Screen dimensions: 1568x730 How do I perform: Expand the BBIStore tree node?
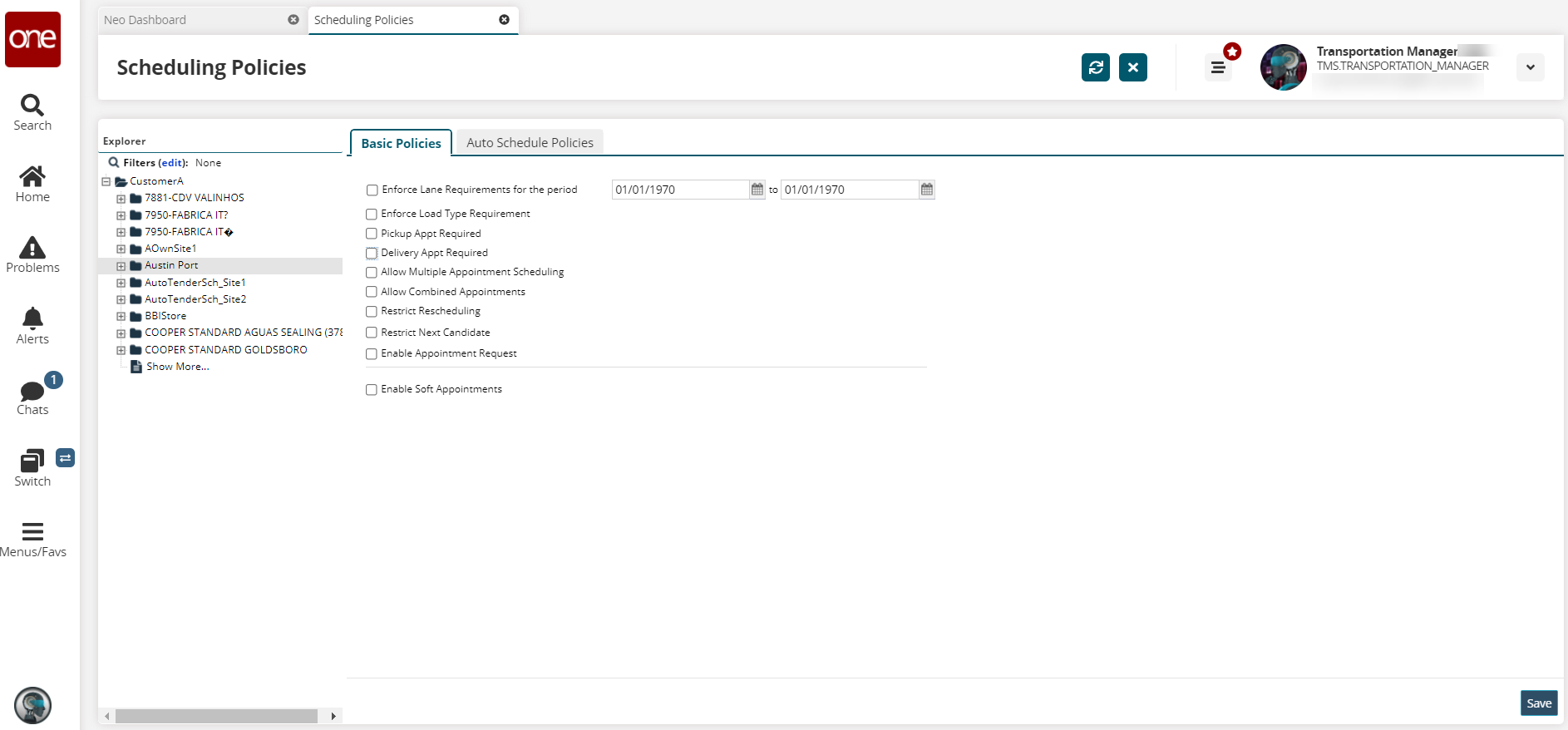(x=121, y=317)
